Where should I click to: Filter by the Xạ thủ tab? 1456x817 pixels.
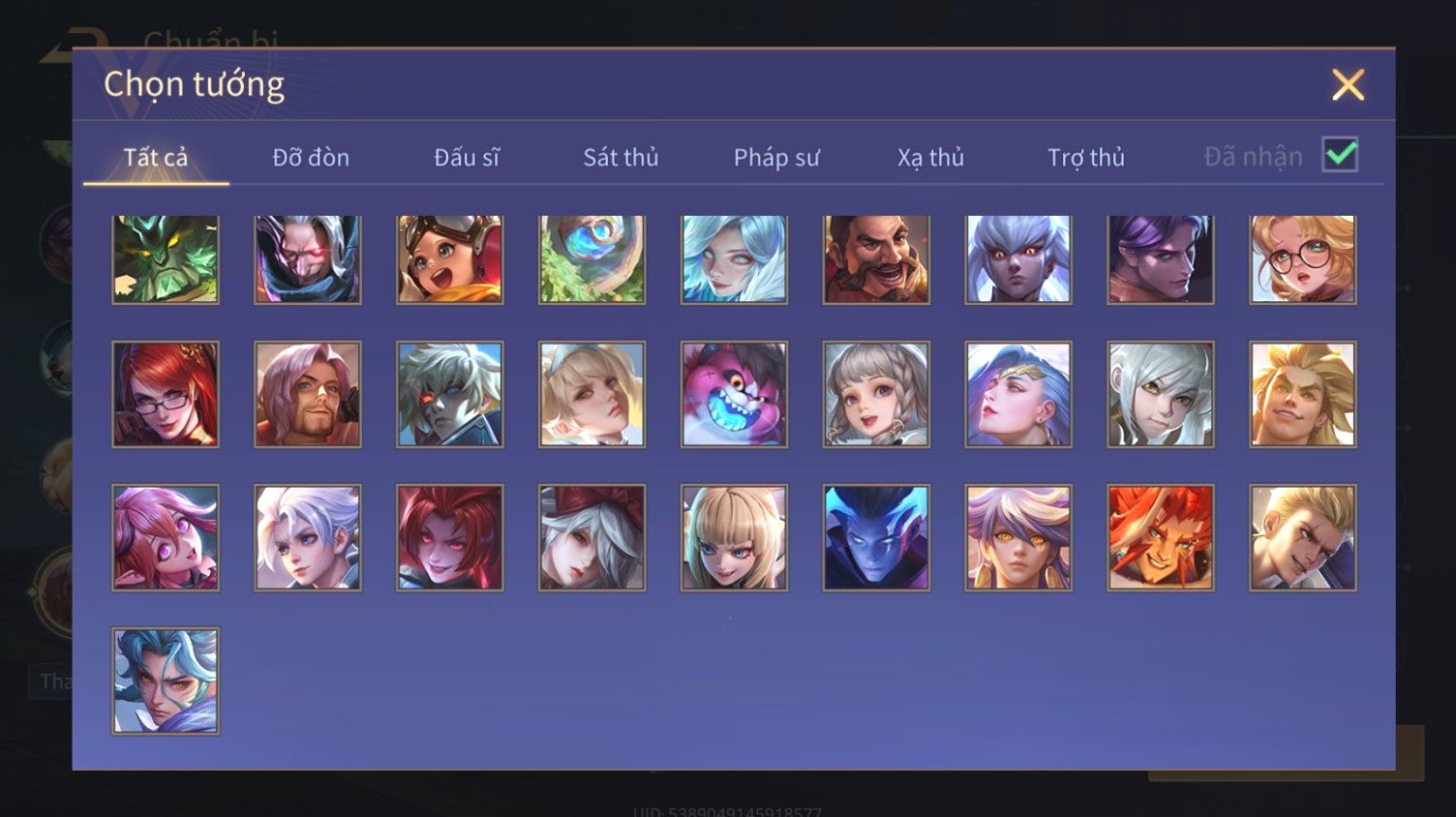(x=930, y=157)
